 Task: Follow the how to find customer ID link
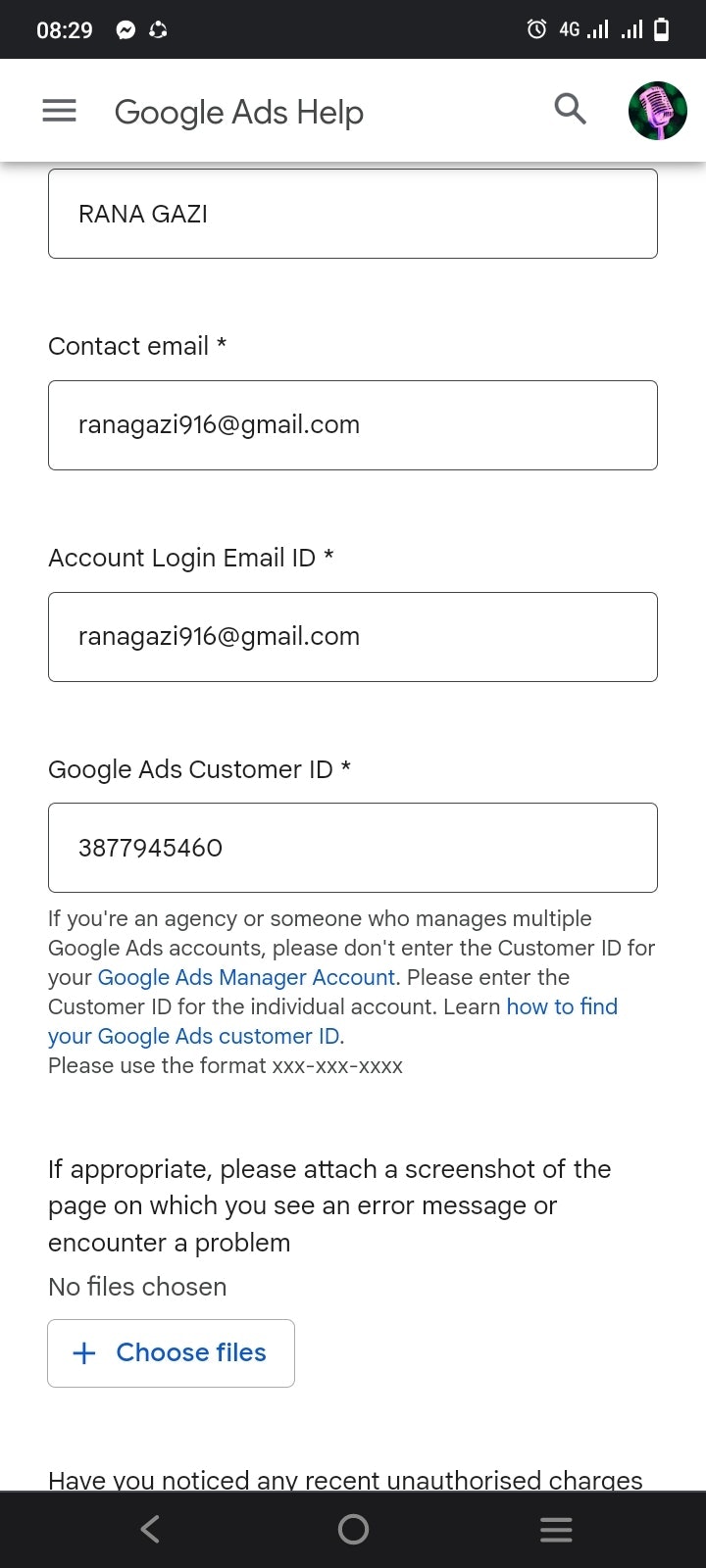(561, 1006)
